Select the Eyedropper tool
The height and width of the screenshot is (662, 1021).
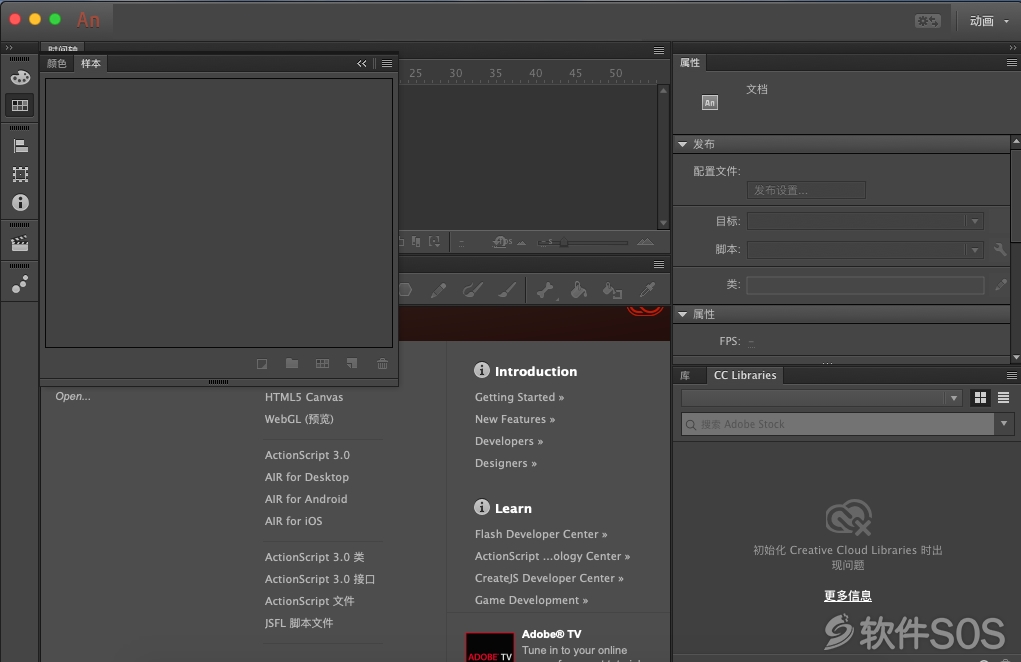tap(647, 290)
